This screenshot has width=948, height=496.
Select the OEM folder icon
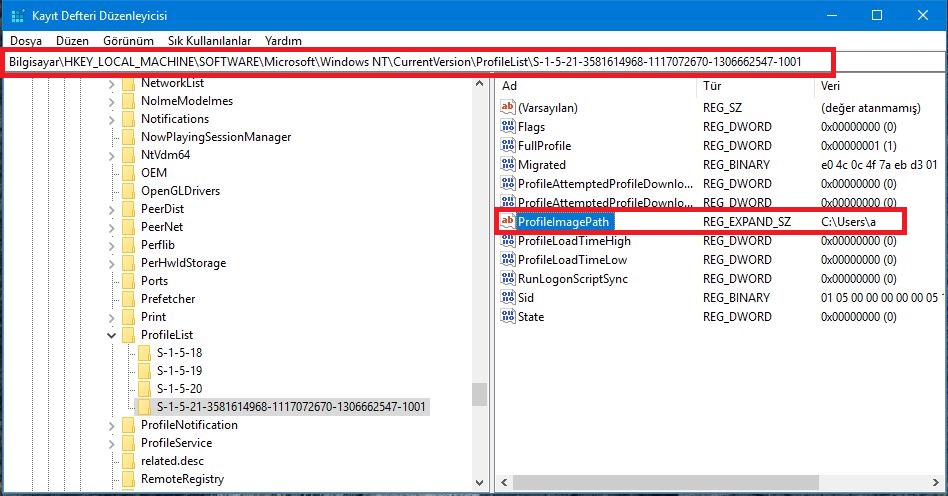pyautogui.click(x=128, y=173)
